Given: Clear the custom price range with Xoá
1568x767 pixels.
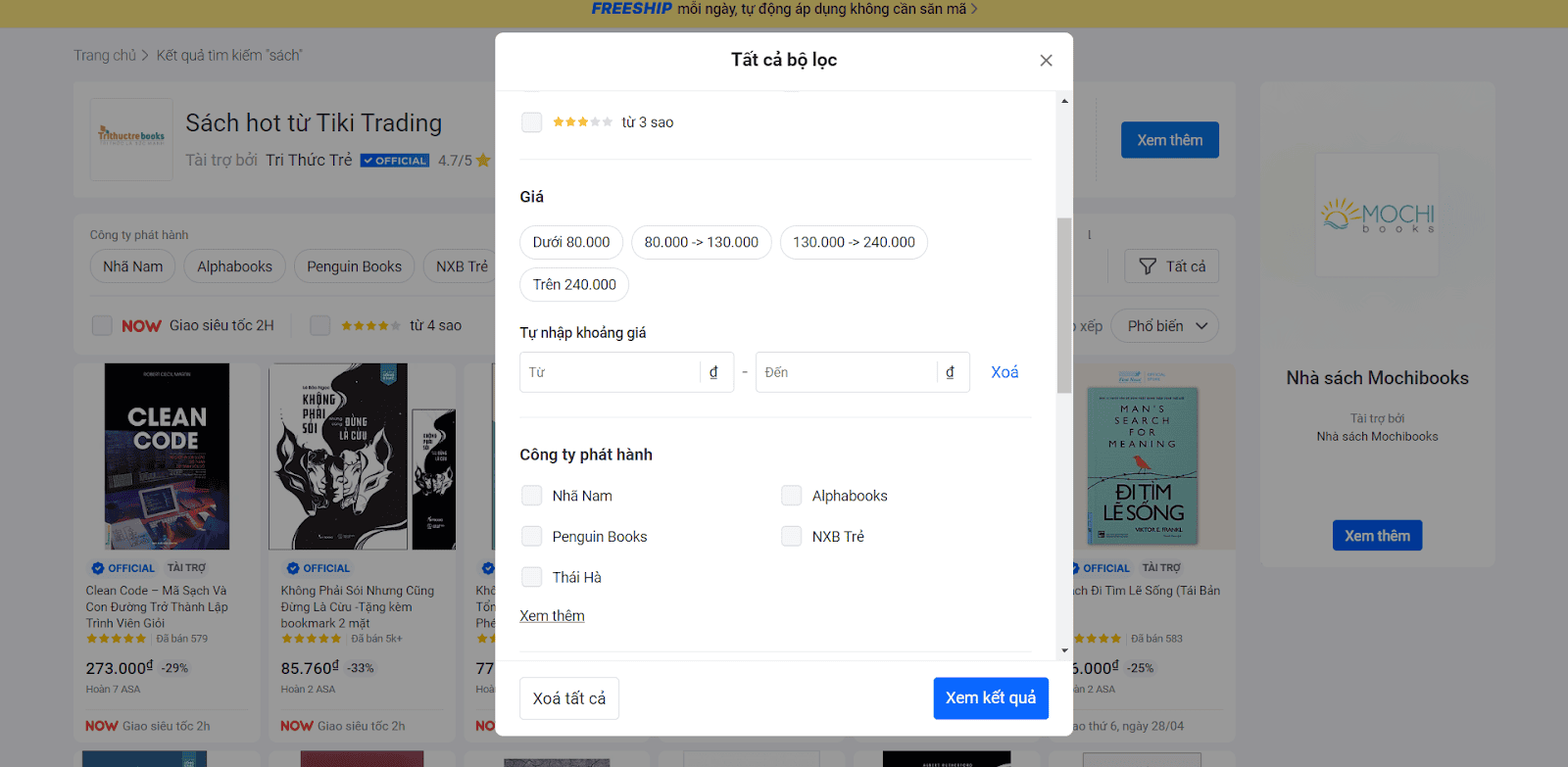Looking at the screenshot, I should [1004, 372].
